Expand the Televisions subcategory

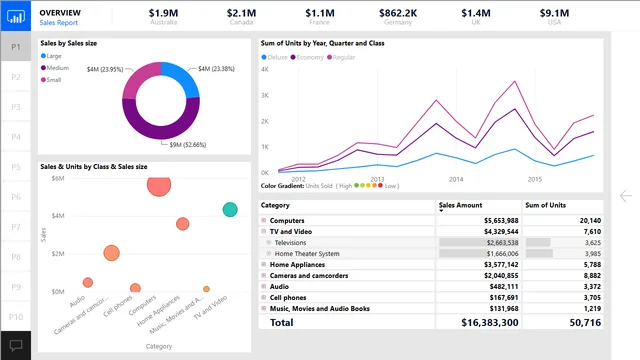pos(269,242)
